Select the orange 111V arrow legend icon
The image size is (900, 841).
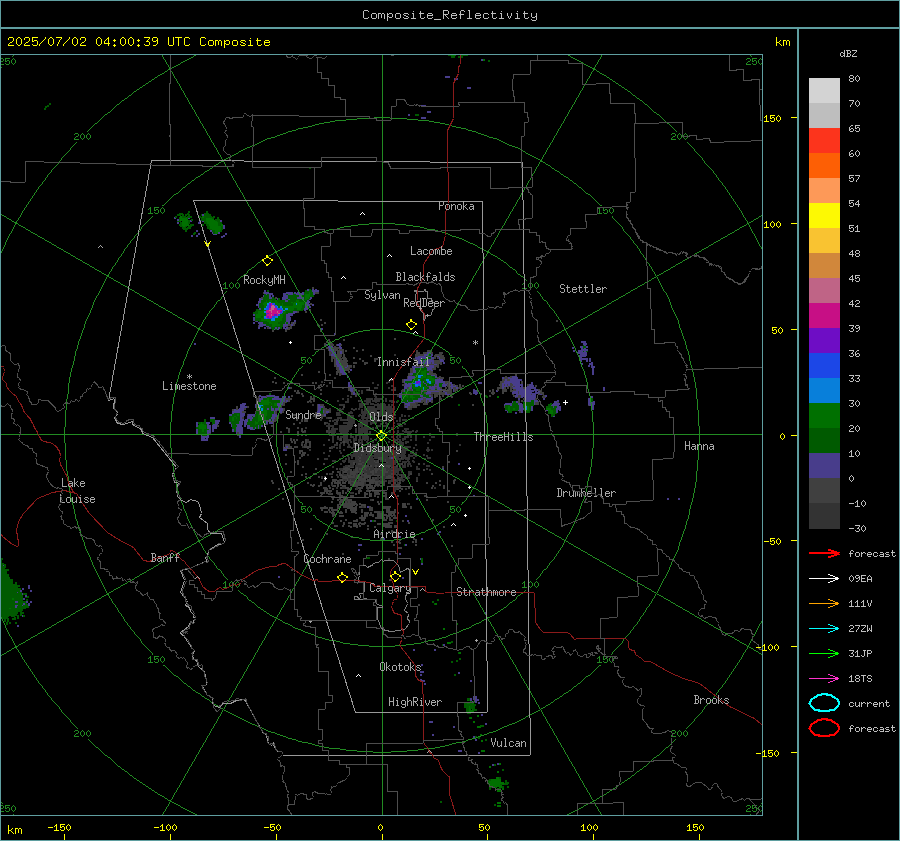[824, 603]
